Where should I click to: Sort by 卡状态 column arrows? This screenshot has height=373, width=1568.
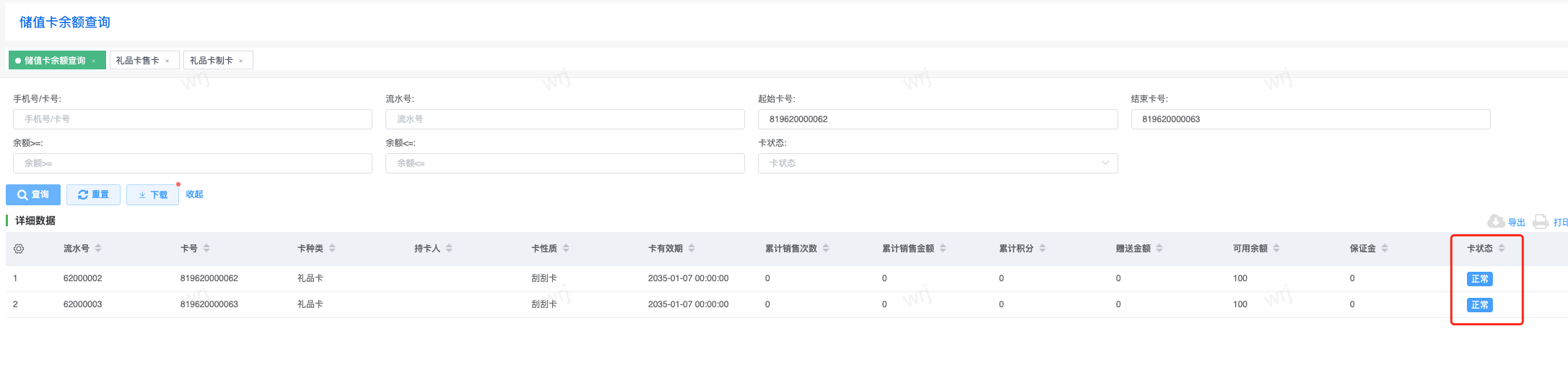(1502, 249)
